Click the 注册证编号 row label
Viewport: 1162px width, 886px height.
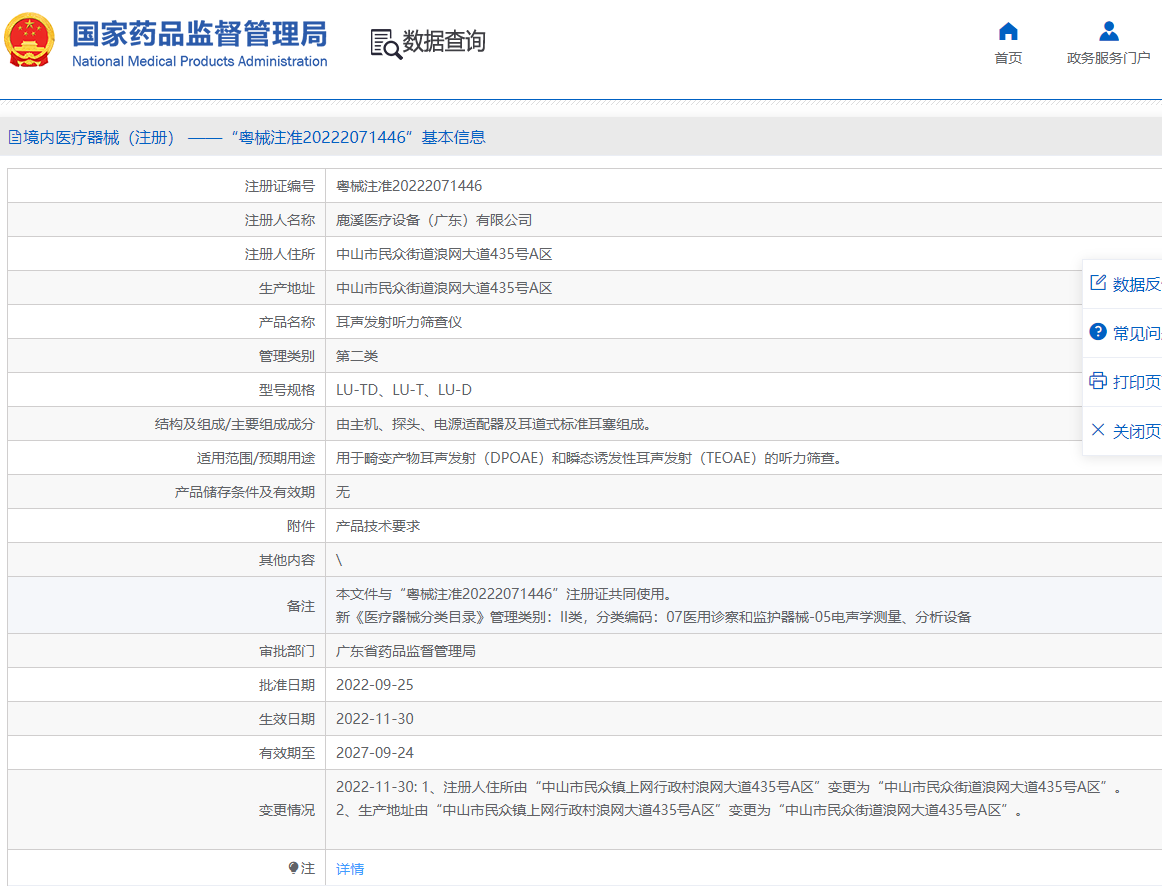point(279,186)
